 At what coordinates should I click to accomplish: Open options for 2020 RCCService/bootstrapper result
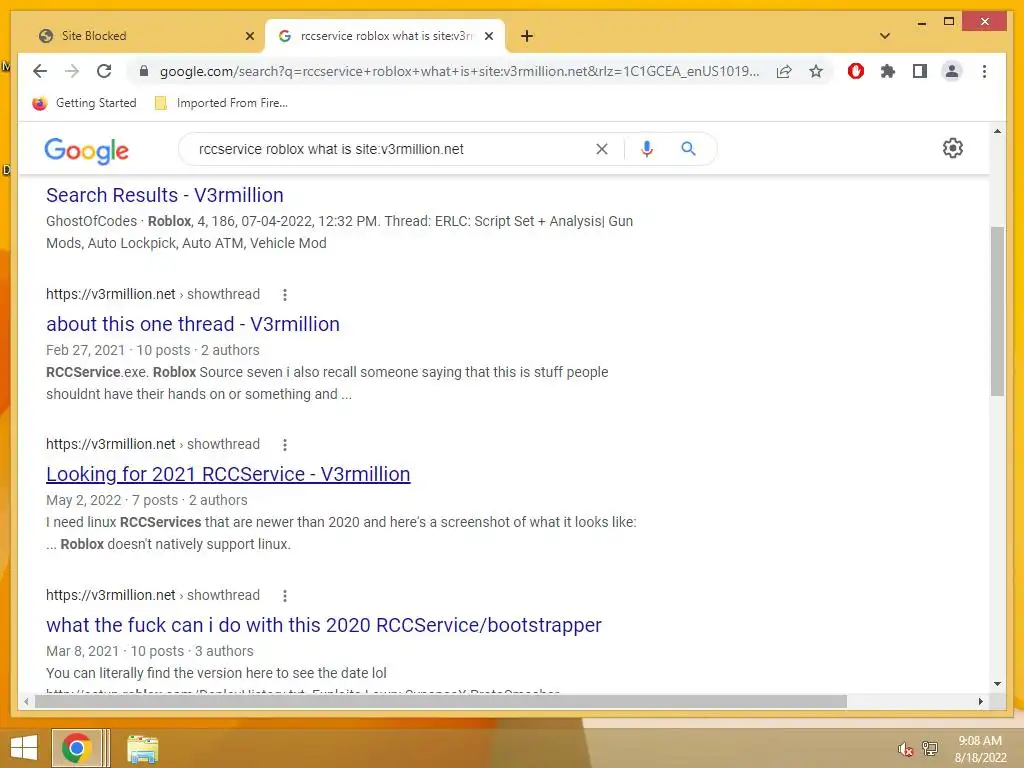285,596
